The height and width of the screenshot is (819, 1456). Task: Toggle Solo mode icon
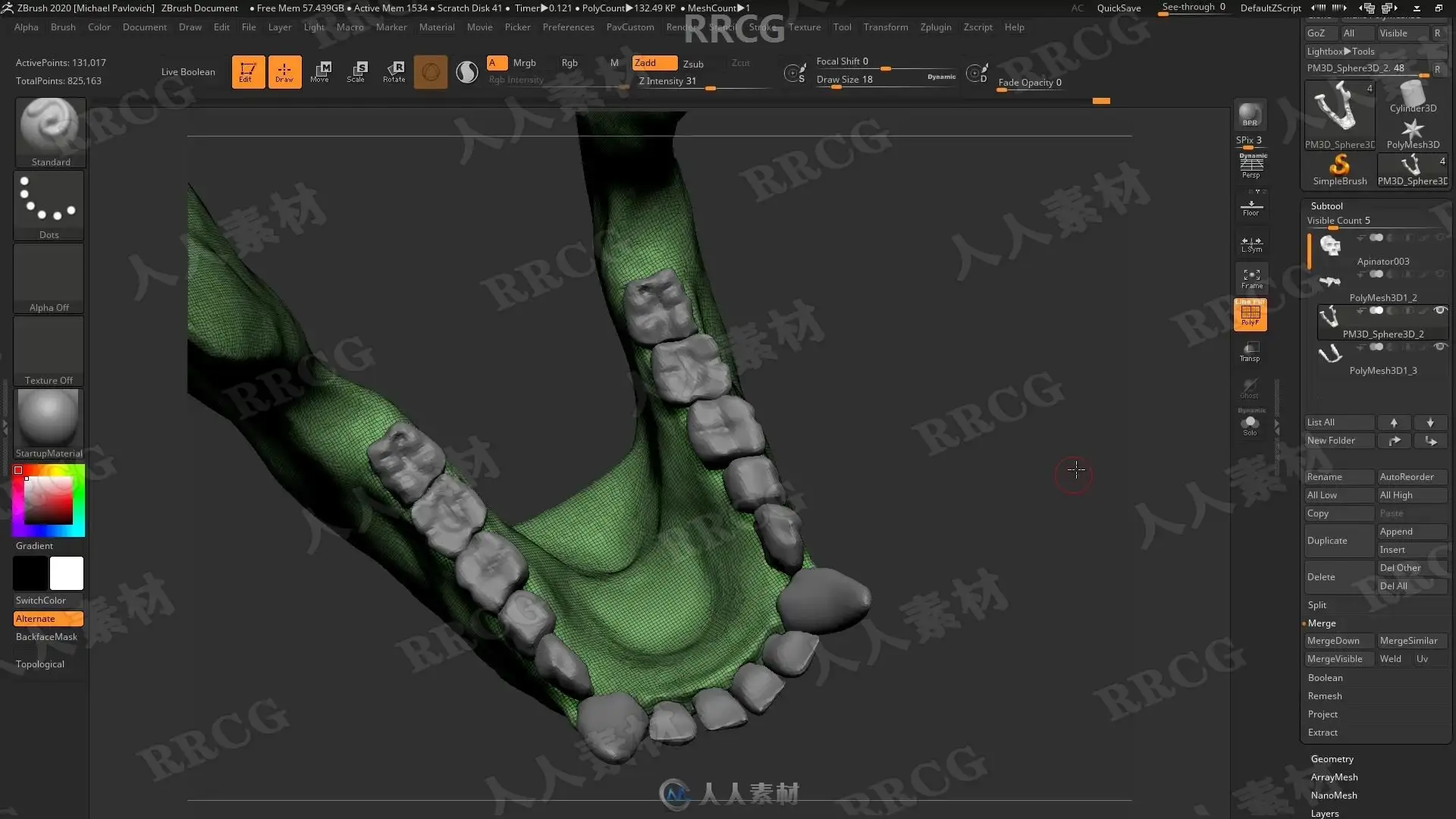click(x=1250, y=425)
